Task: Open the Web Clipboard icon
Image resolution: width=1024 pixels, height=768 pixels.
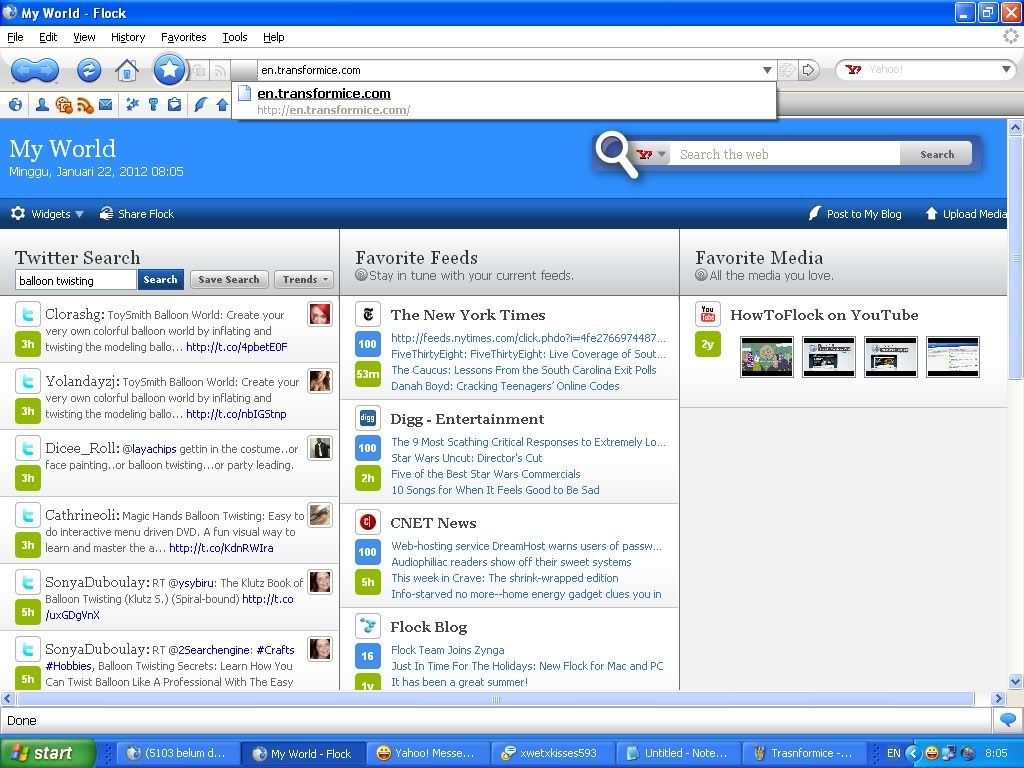Action: (174, 104)
